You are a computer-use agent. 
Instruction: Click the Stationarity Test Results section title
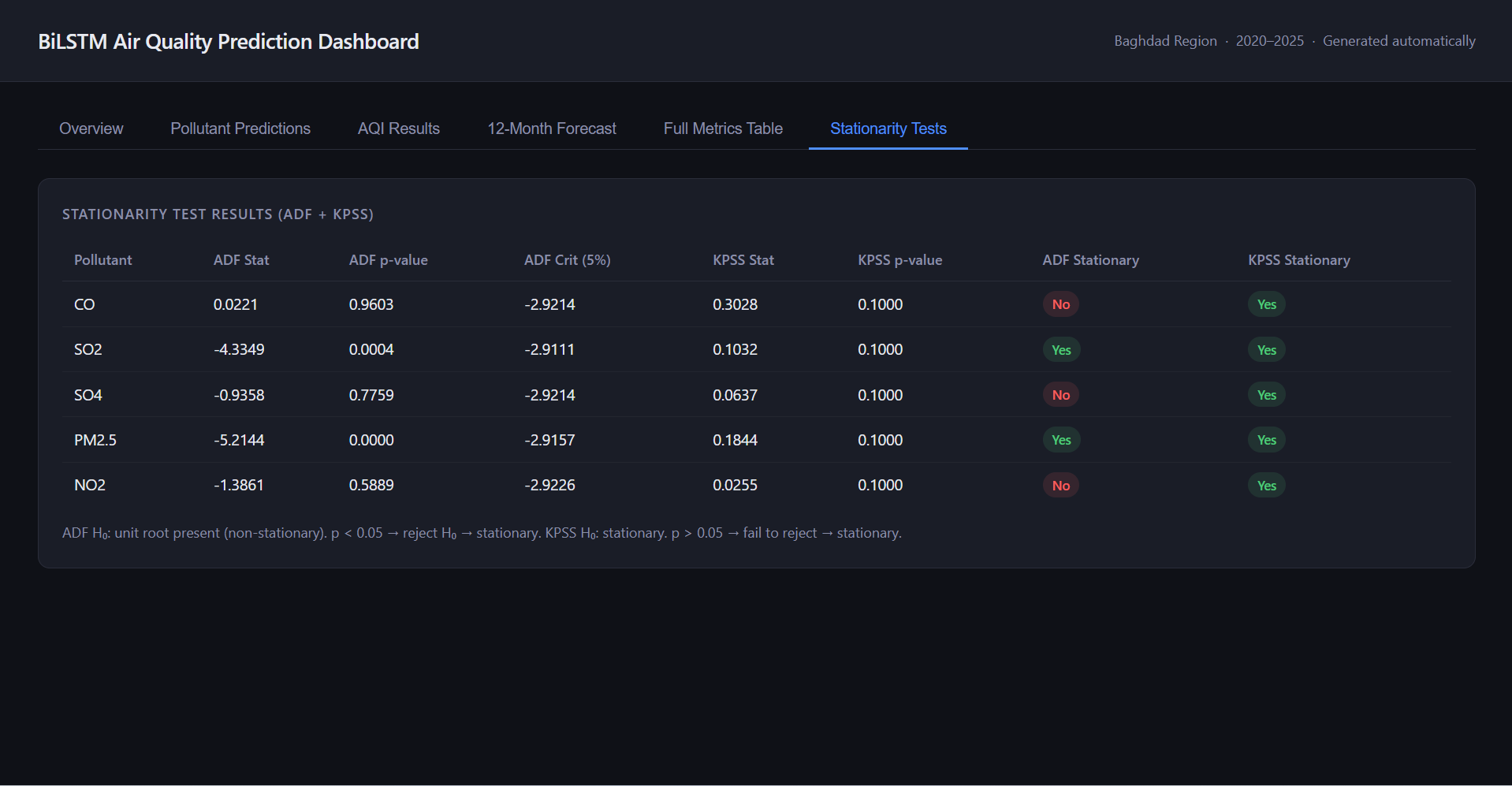[x=218, y=214]
